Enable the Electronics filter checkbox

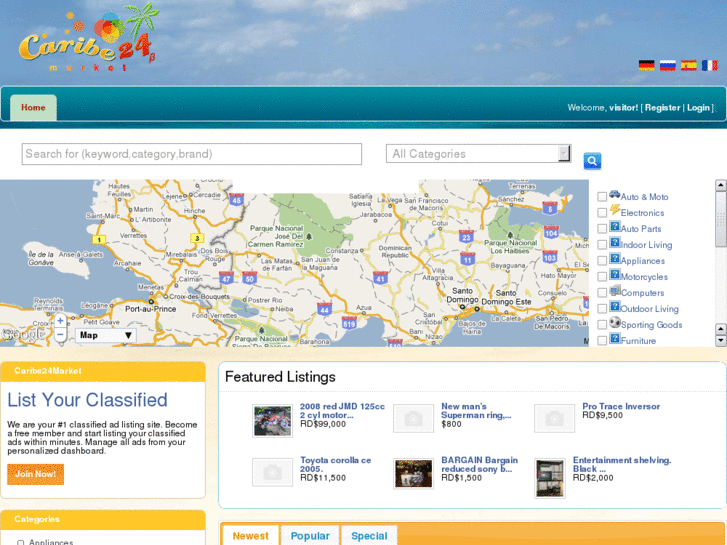(602, 213)
